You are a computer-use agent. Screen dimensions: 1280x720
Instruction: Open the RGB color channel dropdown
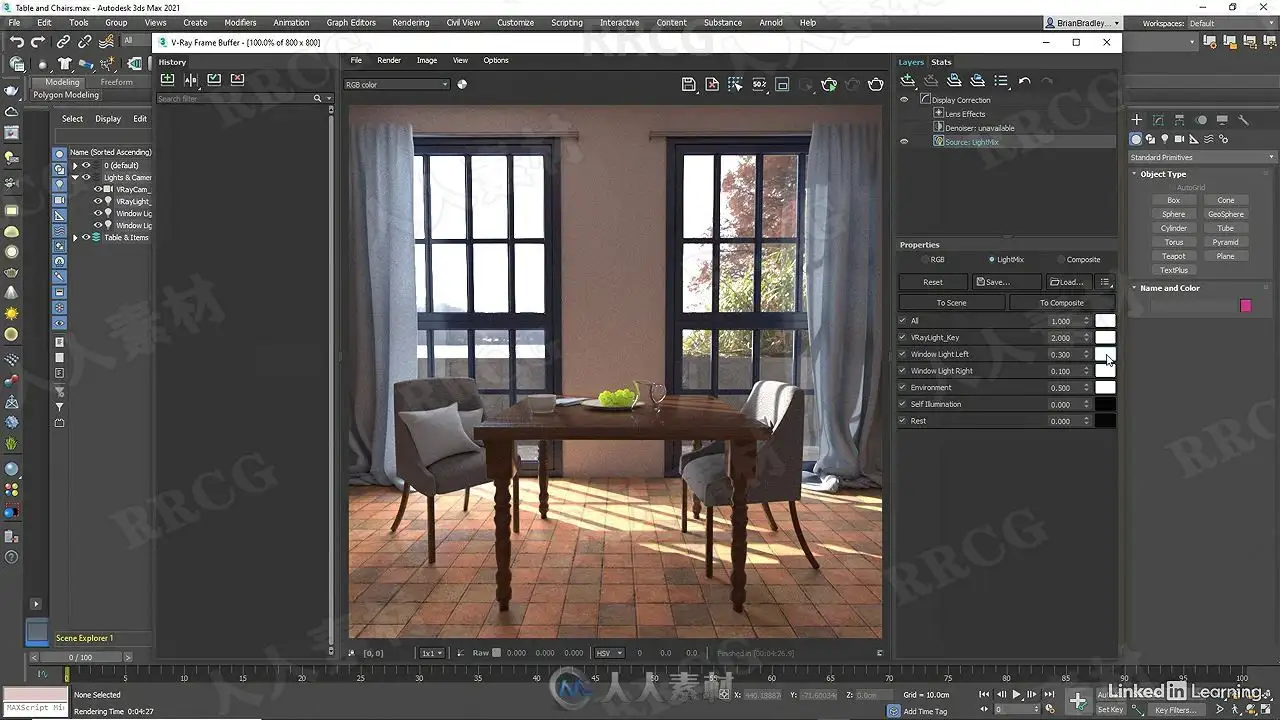tap(397, 85)
